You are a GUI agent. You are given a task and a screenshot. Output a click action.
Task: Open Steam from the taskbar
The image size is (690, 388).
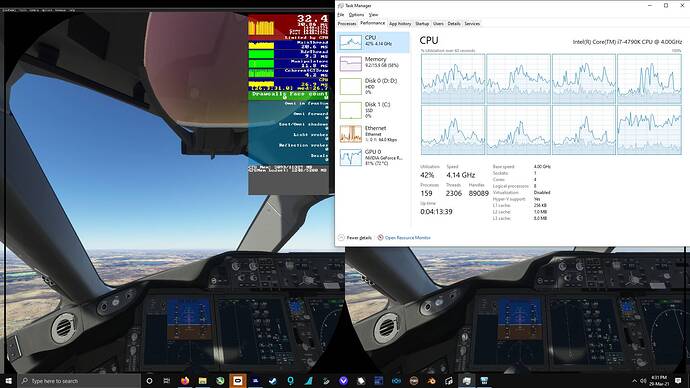tap(273, 381)
